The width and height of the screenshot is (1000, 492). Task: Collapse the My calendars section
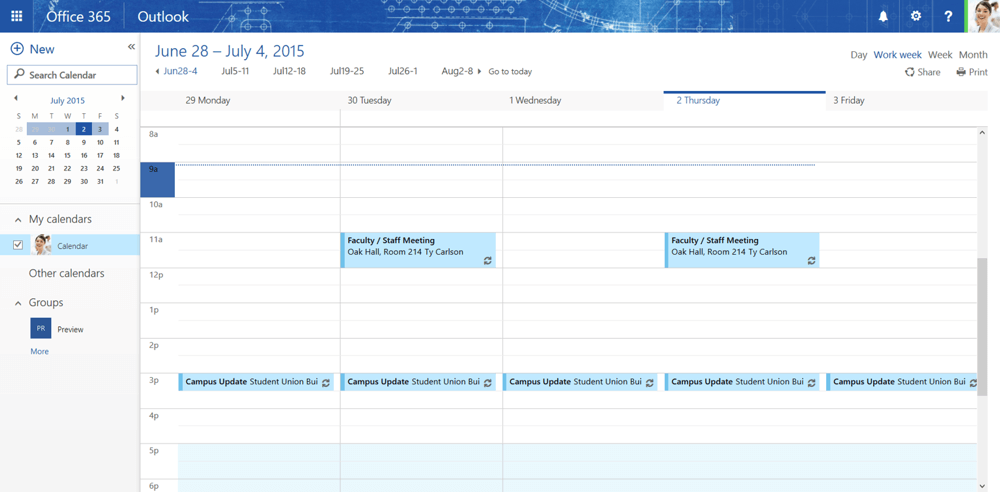(17, 219)
